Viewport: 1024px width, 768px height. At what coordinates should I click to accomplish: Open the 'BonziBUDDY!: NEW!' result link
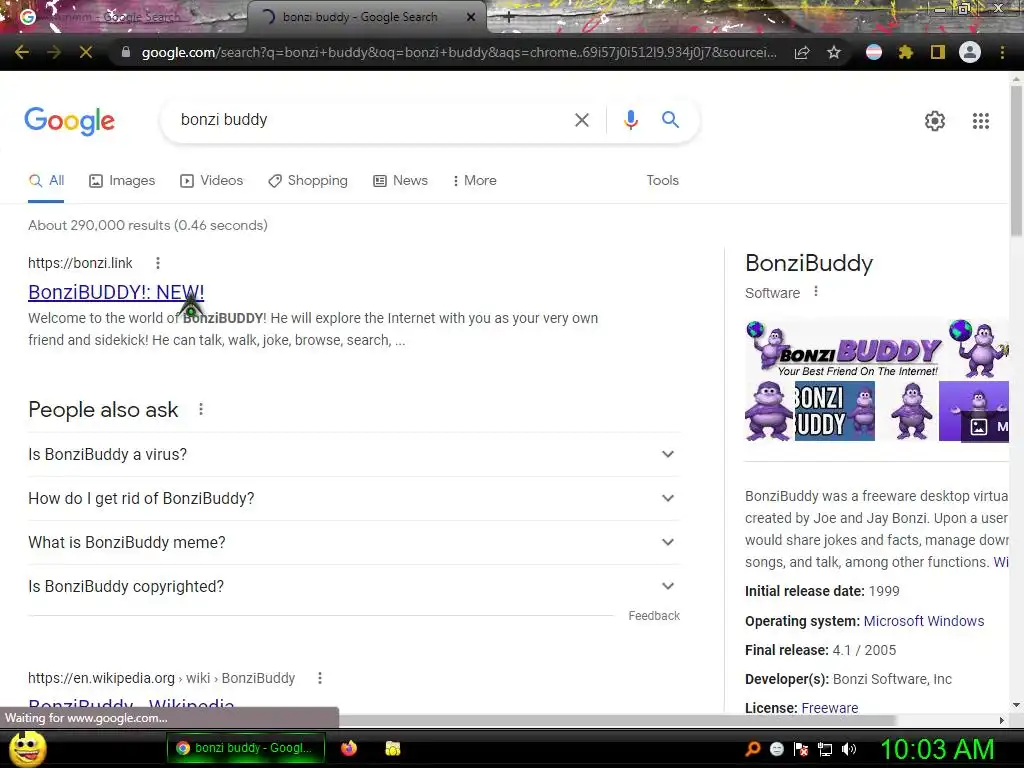tap(116, 293)
